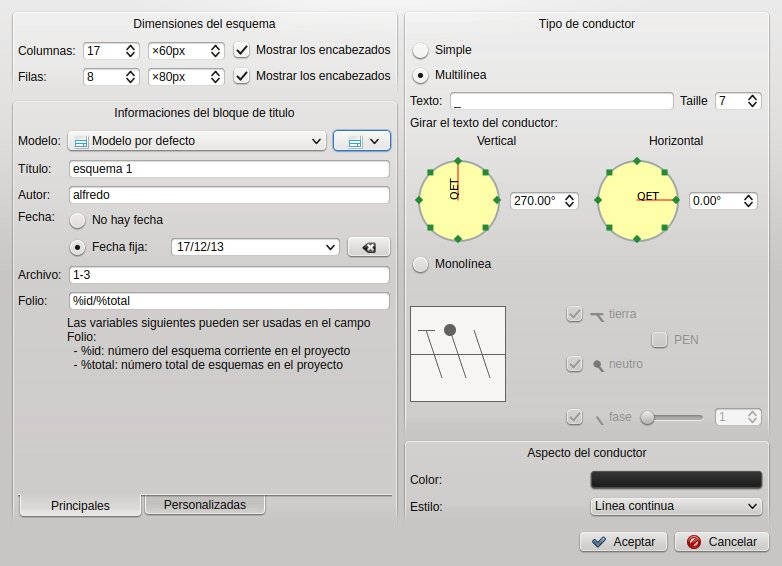Switch to the Personalizadas tab
782x566 pixels.
tap(204, 505)
